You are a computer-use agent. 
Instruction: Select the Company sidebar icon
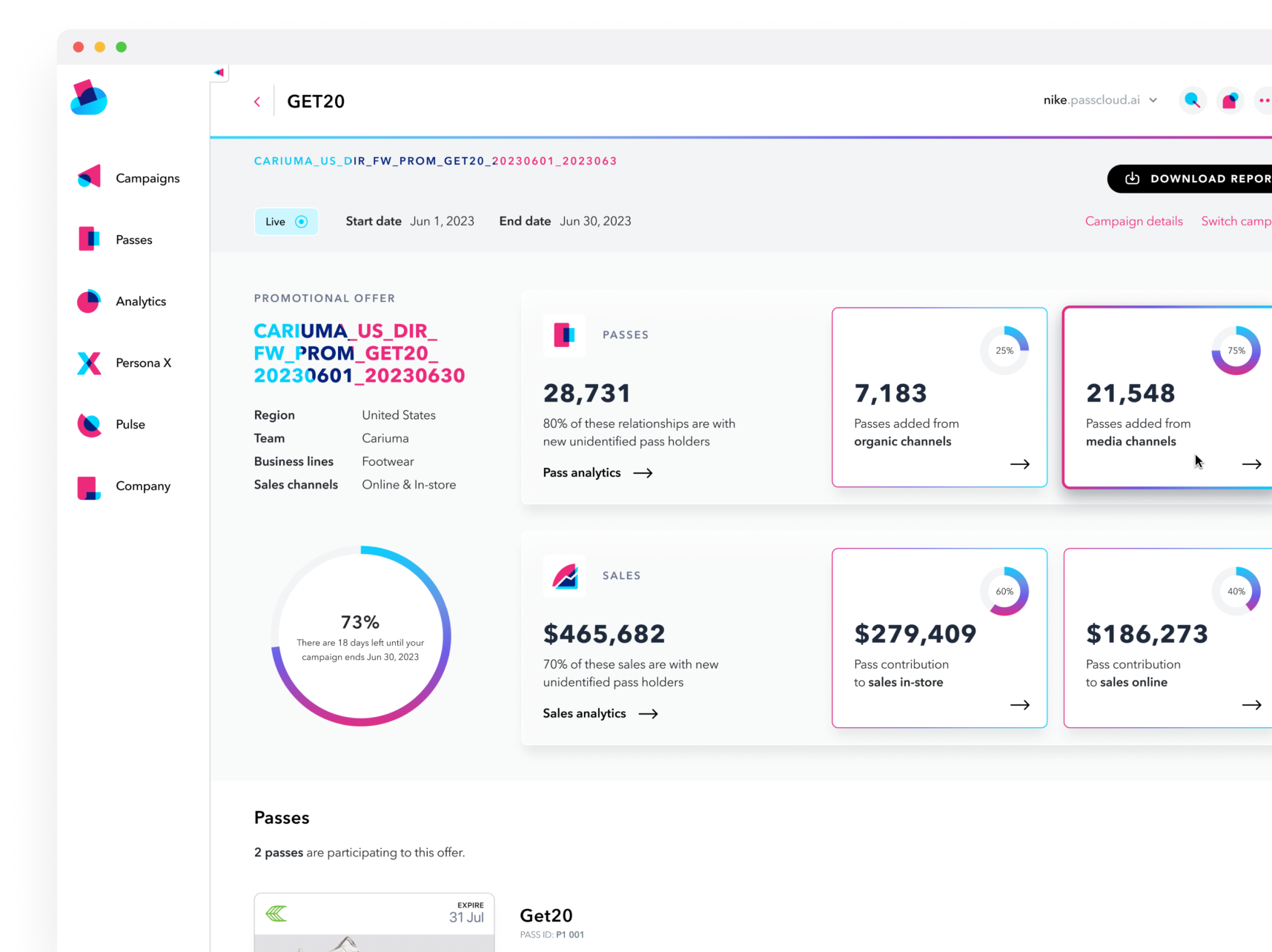89,486
